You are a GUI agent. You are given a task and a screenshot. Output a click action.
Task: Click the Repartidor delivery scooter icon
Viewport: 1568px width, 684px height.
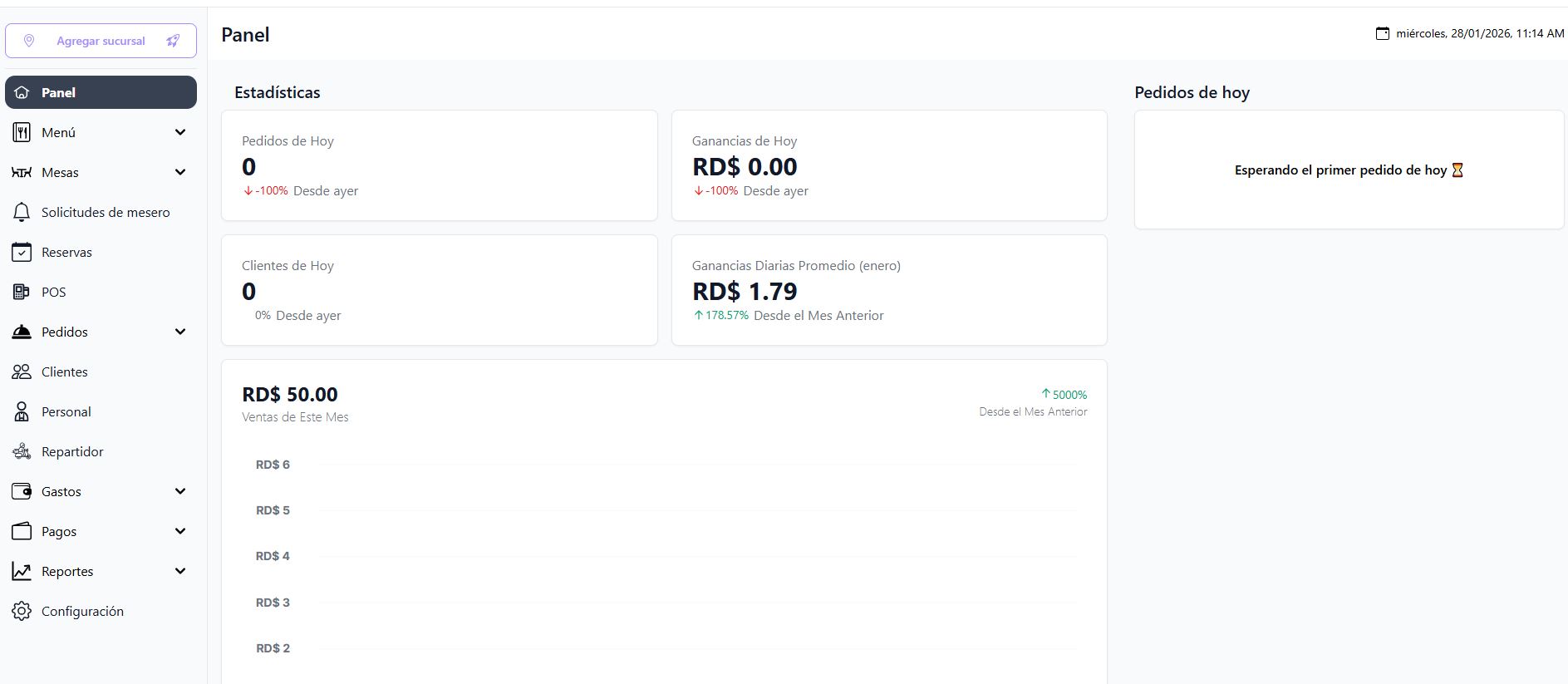click(22, 451)
